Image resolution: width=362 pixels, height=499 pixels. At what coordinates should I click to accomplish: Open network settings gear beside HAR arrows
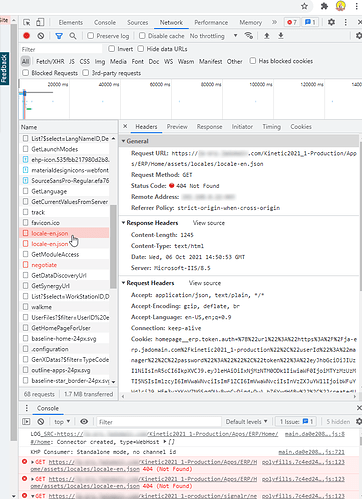pos(359,36)
